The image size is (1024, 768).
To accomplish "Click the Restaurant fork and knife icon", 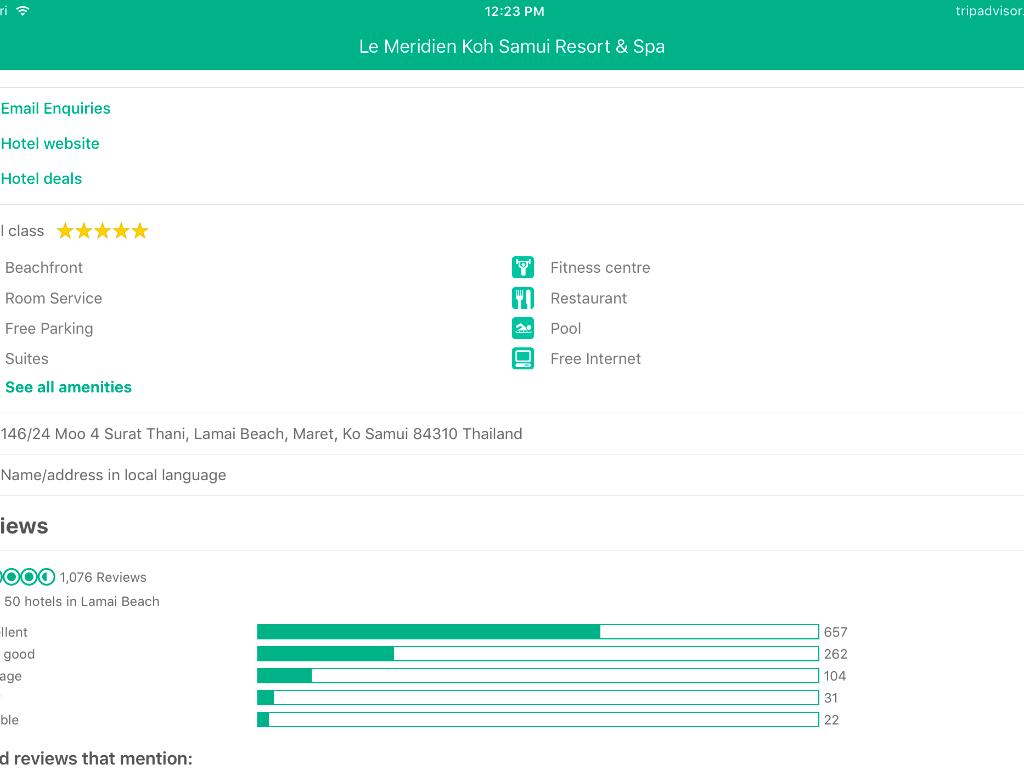I will point(523,298).
